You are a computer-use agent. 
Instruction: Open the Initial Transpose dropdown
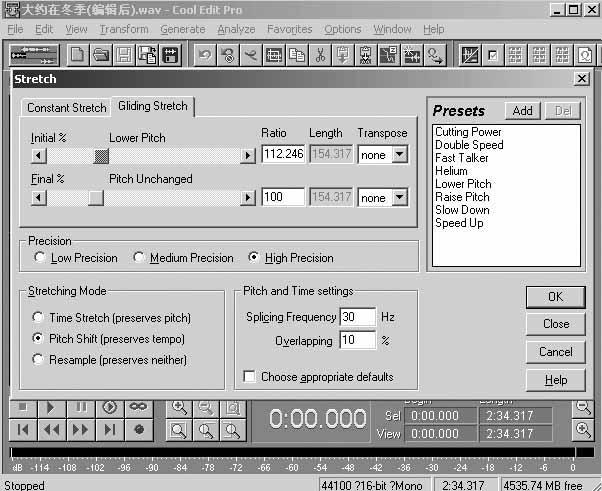tap(400, 154)
